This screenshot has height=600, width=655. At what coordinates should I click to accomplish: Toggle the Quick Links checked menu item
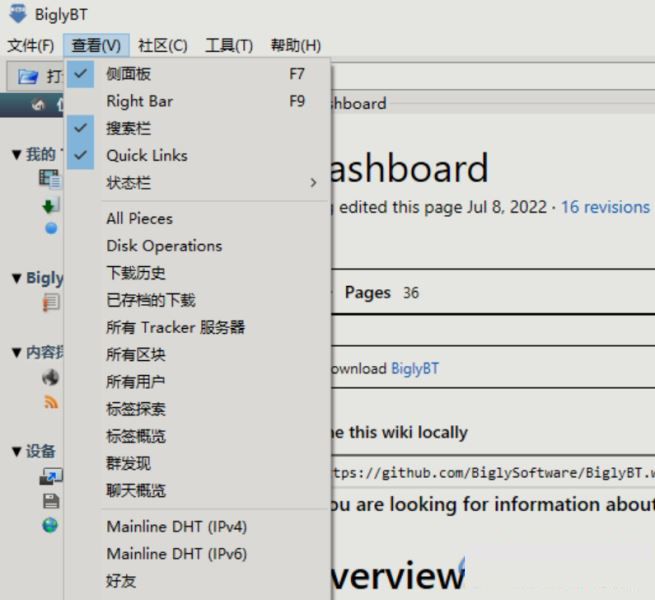pyautogui.click(x=197, y=155)
